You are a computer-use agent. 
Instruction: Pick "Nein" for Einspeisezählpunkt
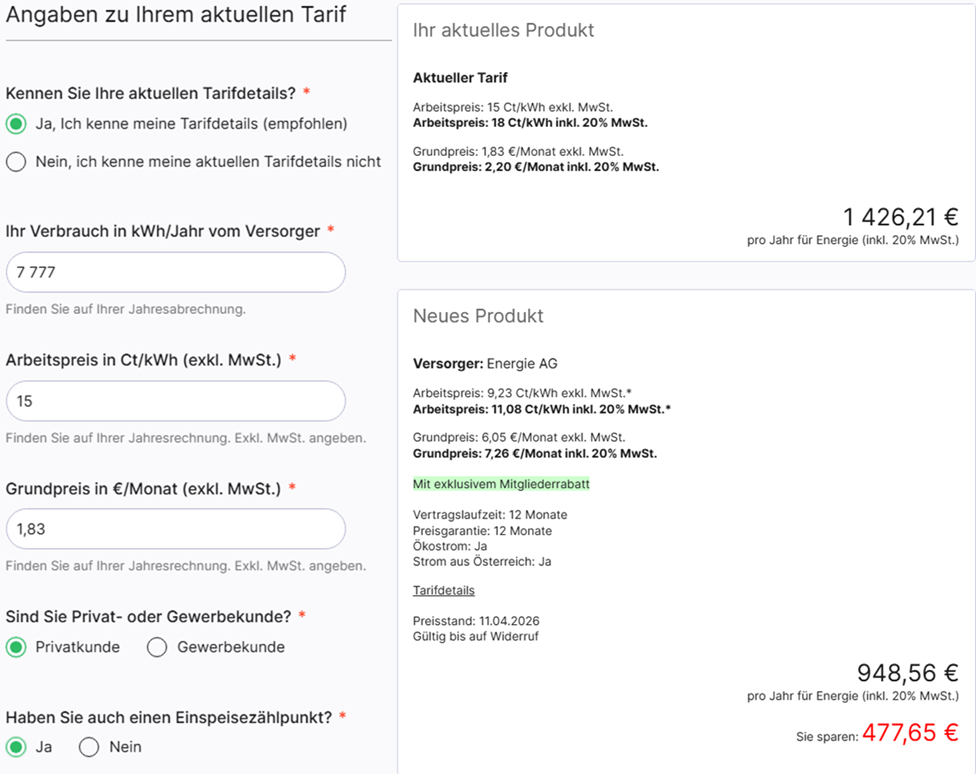89,747
